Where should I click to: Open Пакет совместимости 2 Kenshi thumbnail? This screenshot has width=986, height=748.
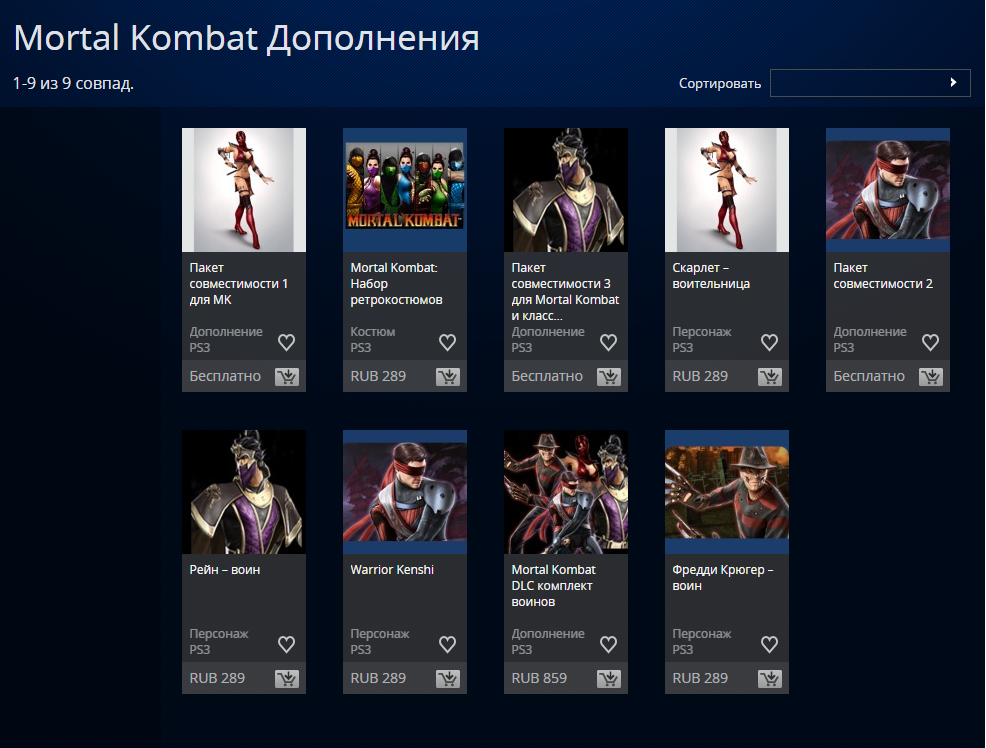pos(888,190)
